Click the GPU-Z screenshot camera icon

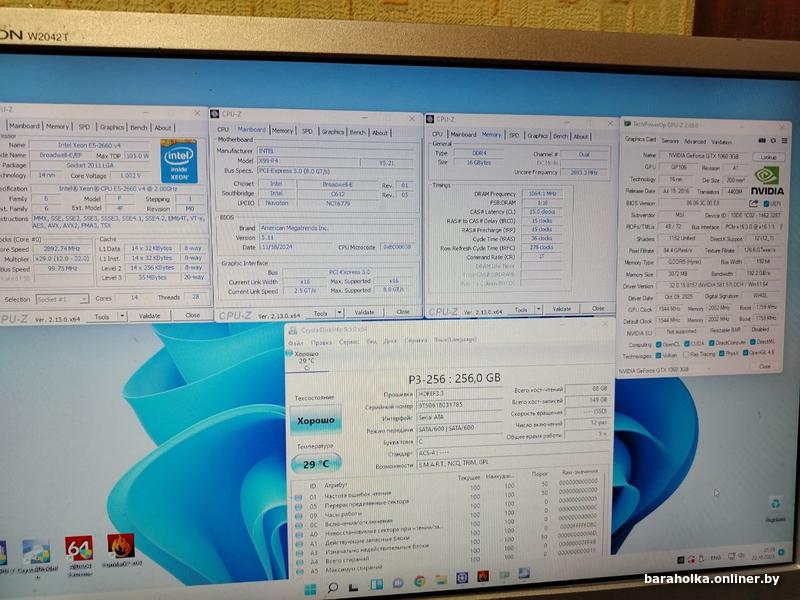point(762,140)
